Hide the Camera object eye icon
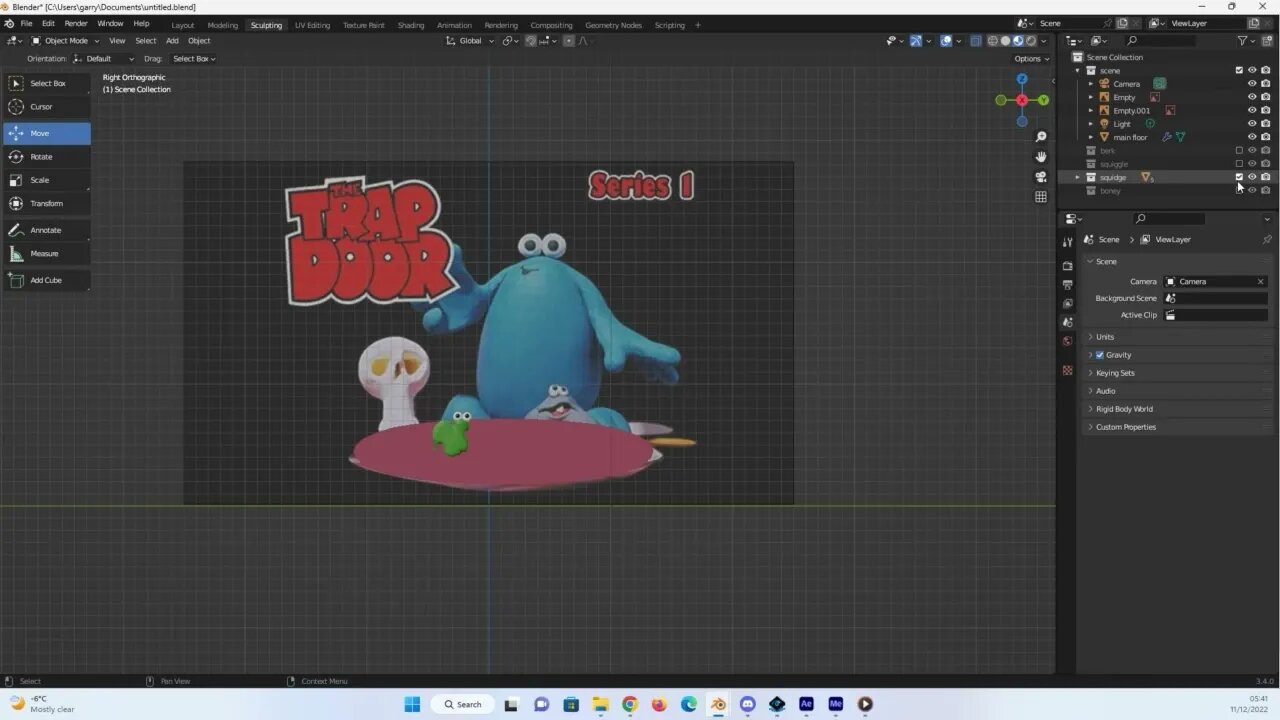The image size is (1280, 720). pos(1252,84)
